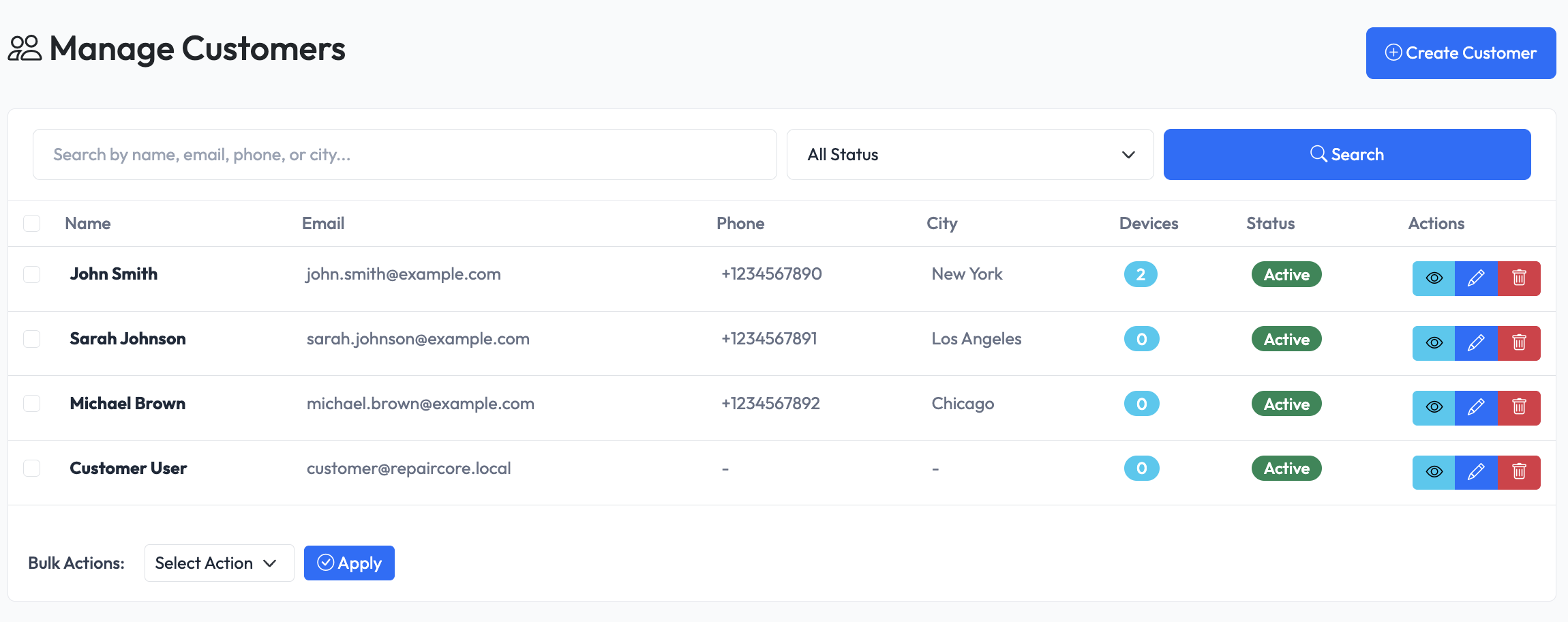Viewport: 1568px width, 622px height.
Task: Click the devices count badge for John Smith
Action: [x=1142, y=273]
